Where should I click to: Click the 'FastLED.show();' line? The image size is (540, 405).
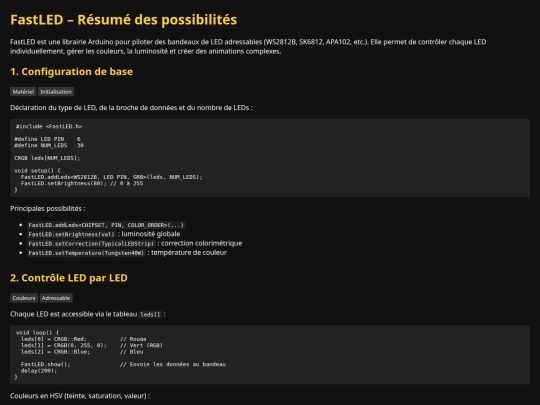pos(45,364)
